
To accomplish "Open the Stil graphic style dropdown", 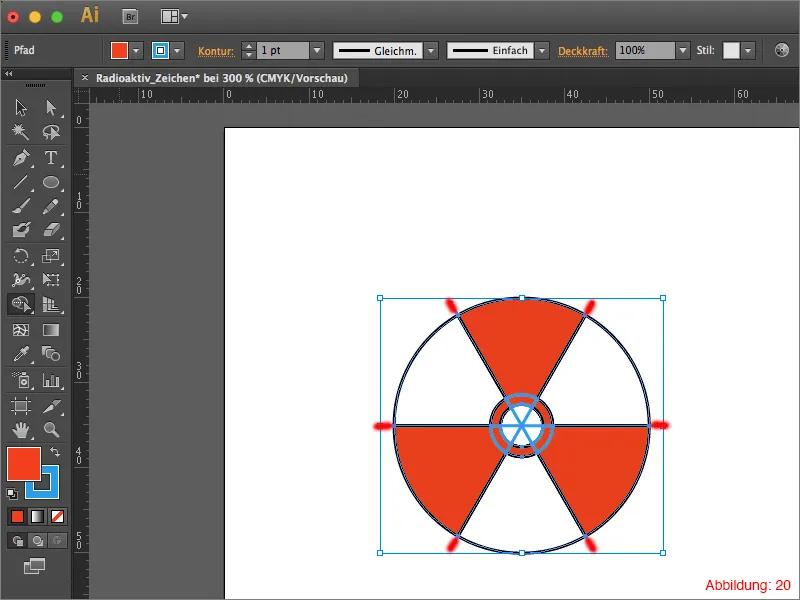I will (x=748, y=51).
